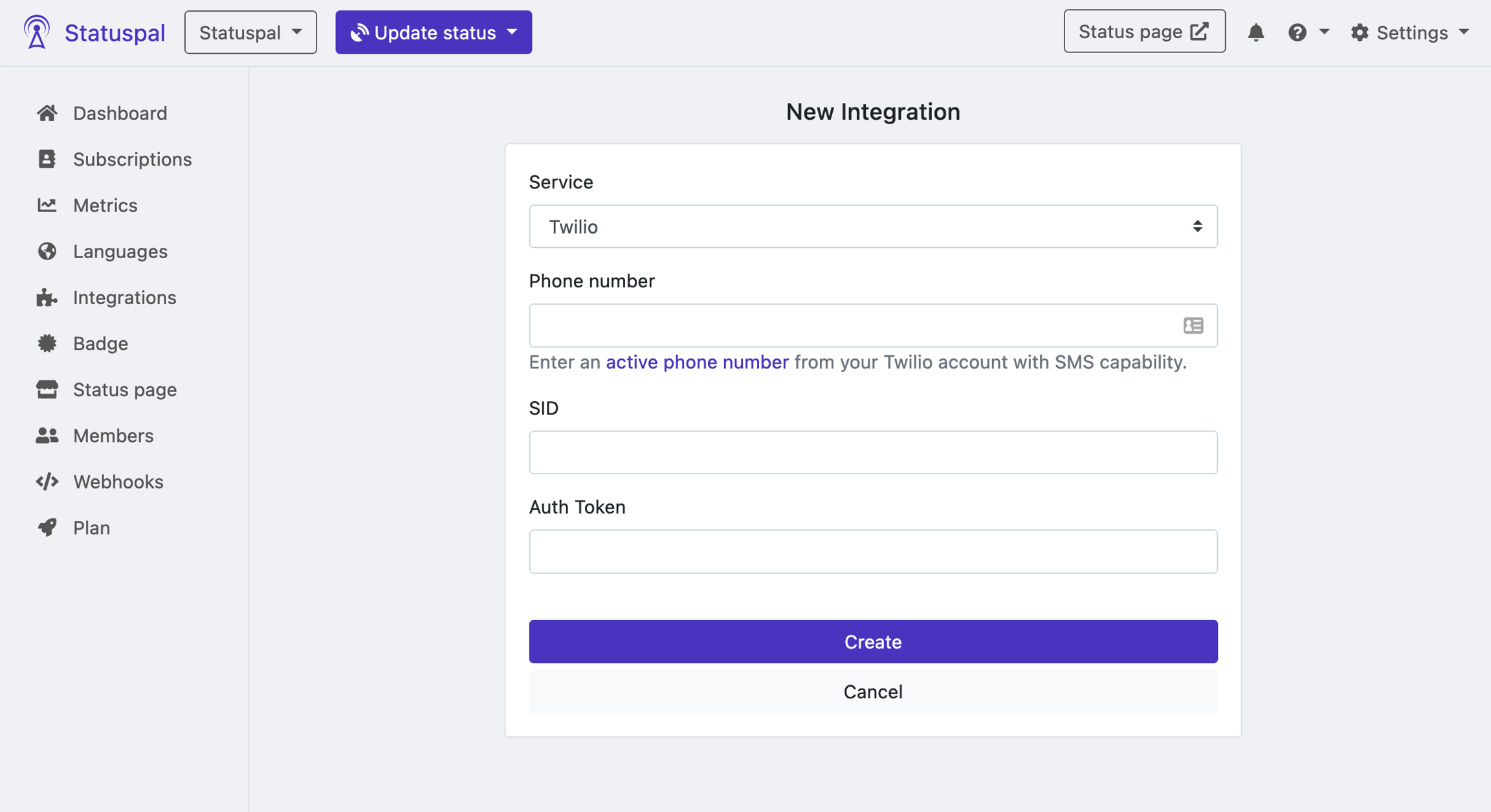Click the Dashboard home icon
1491x812 pixels.
coord(47,113)
